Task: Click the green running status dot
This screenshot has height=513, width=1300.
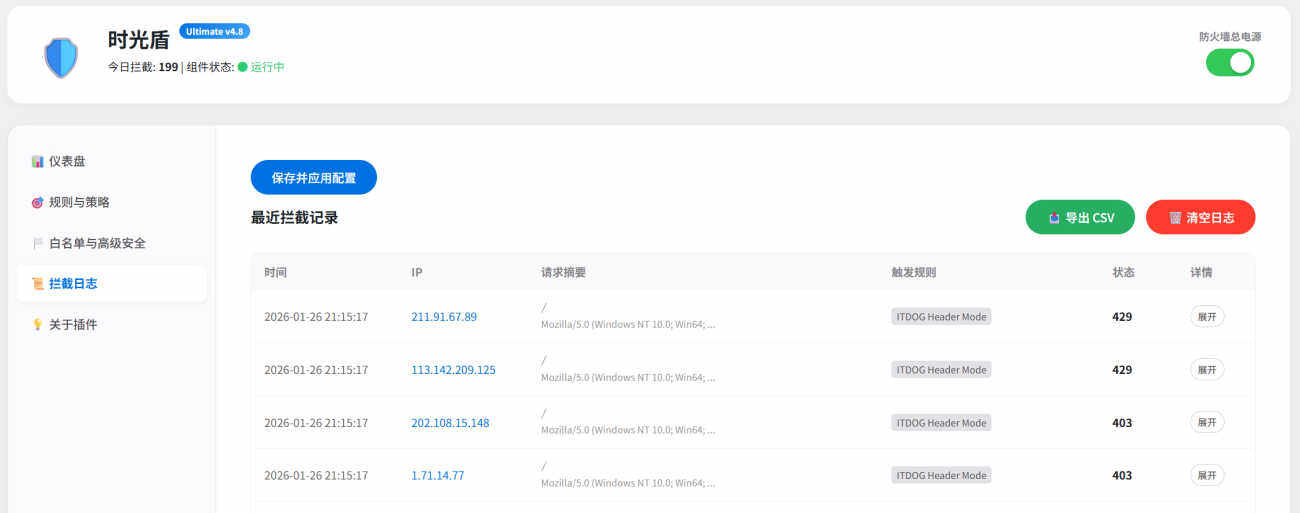Action: (242, 67)
